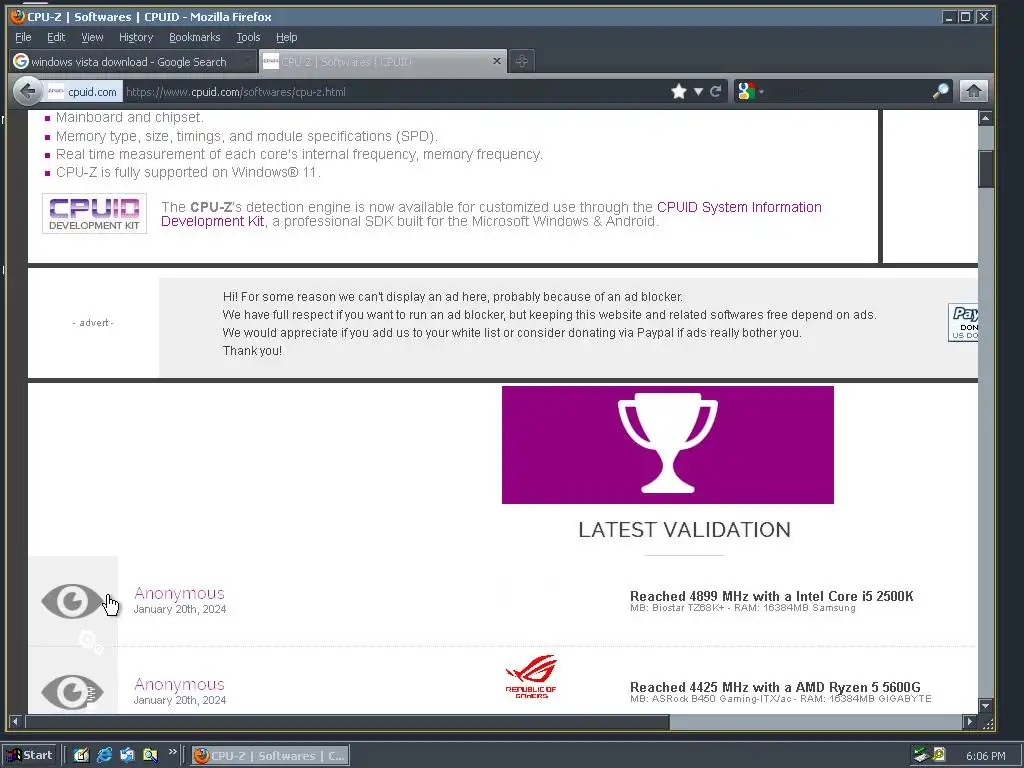This screenshot has width=1024, height=768.
Task: Click text 'Mainboard and chipset.'
Action: (129, 117)
